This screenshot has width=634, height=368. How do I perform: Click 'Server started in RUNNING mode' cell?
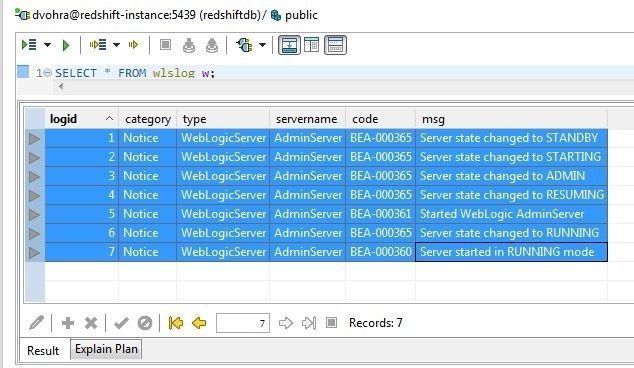[x=511, y=252]
